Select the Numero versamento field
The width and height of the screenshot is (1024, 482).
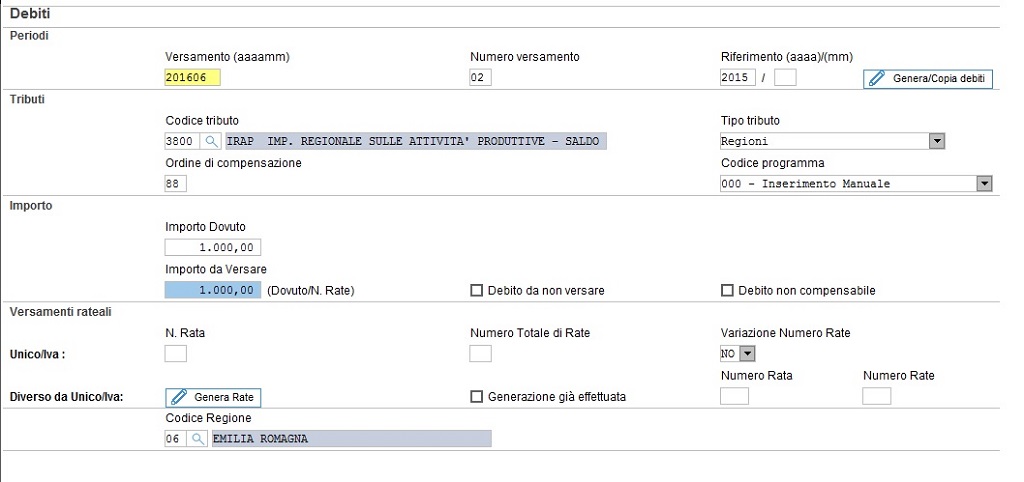(481, 78)
